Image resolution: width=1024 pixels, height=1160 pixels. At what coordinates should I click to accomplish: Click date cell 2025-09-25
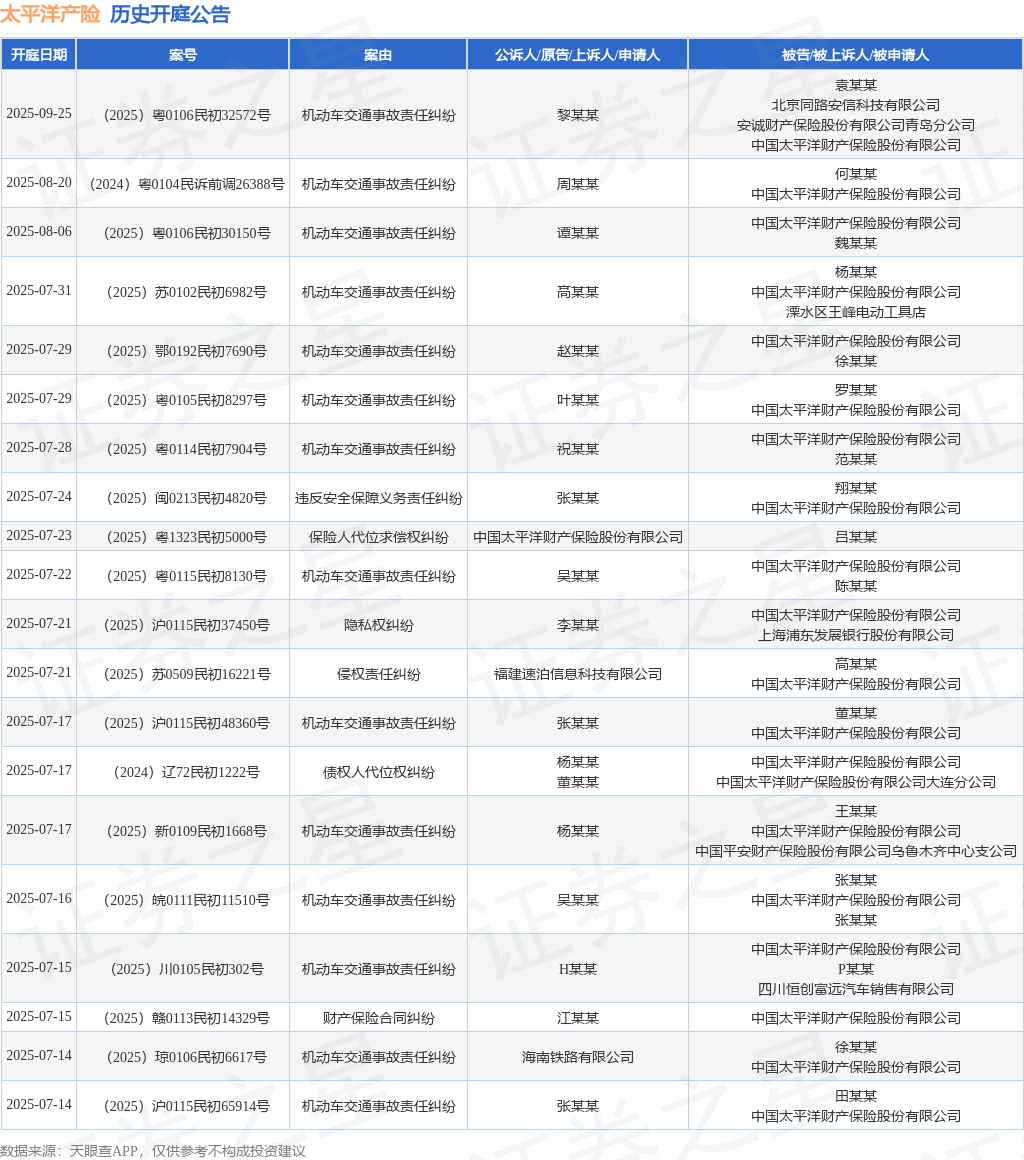39,114
